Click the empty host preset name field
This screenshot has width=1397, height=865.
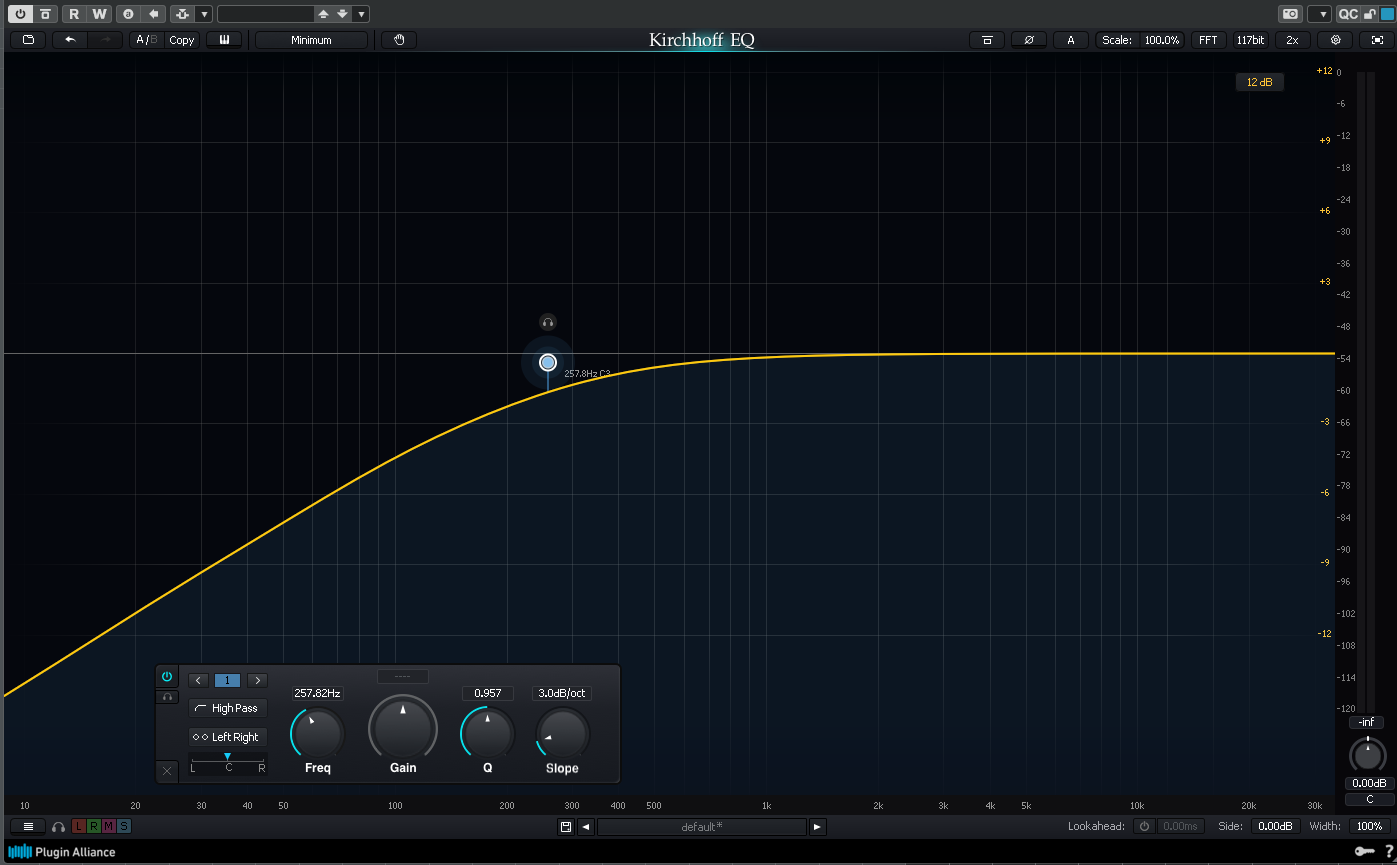tap(265, 14)
